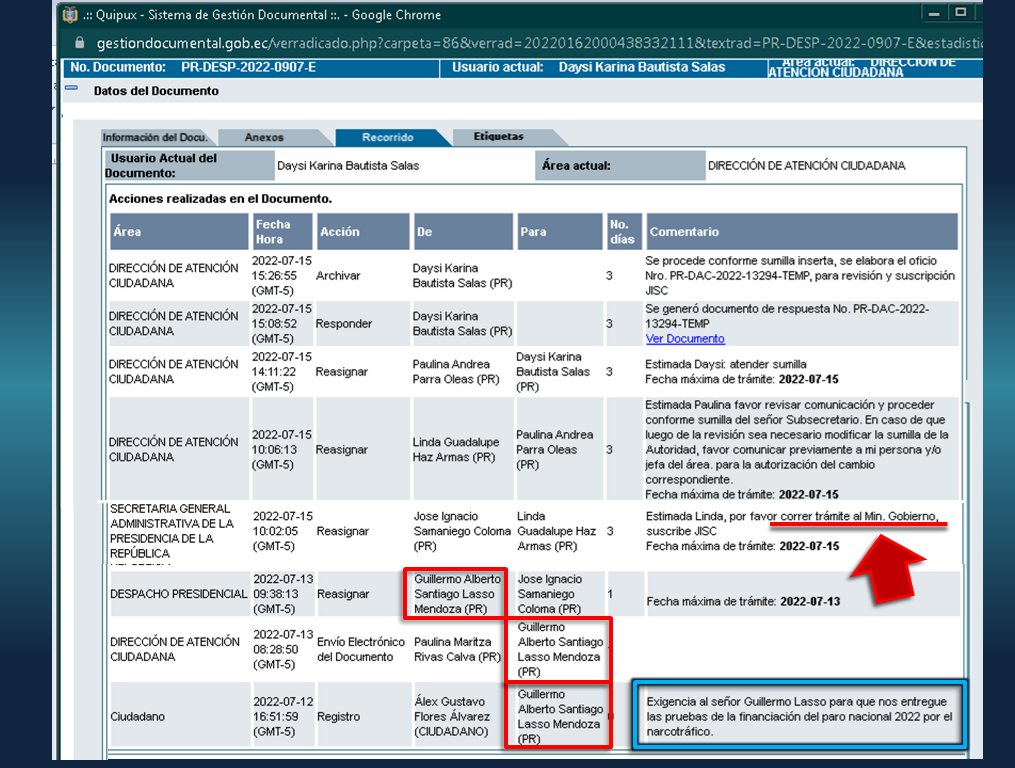Click the DESPACHO PRESIDENCIAL area cell
This screenshot has width=1015, height=768.
[179, 594]
